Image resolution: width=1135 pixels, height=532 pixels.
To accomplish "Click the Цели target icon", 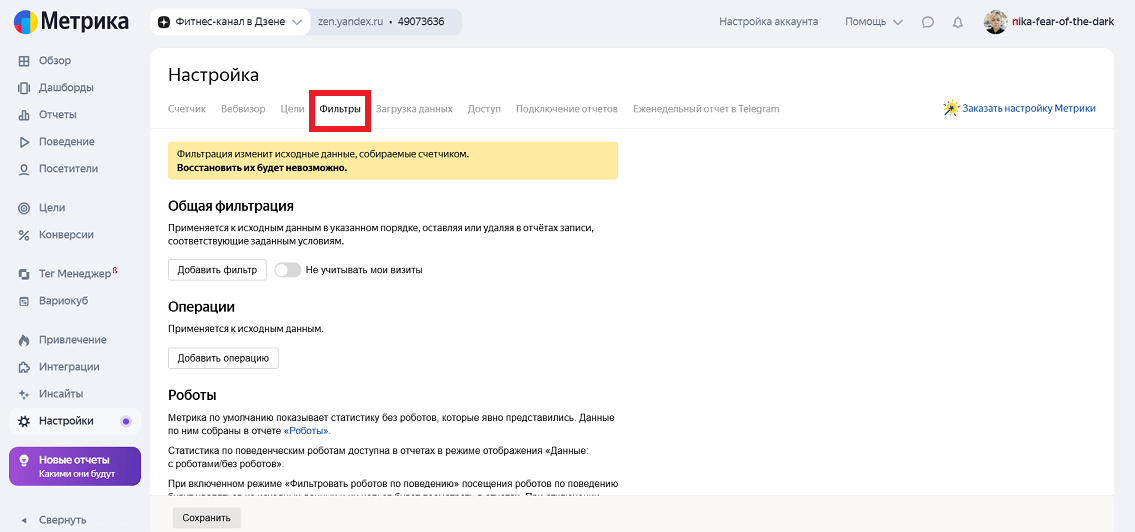I will pos(24,208).
